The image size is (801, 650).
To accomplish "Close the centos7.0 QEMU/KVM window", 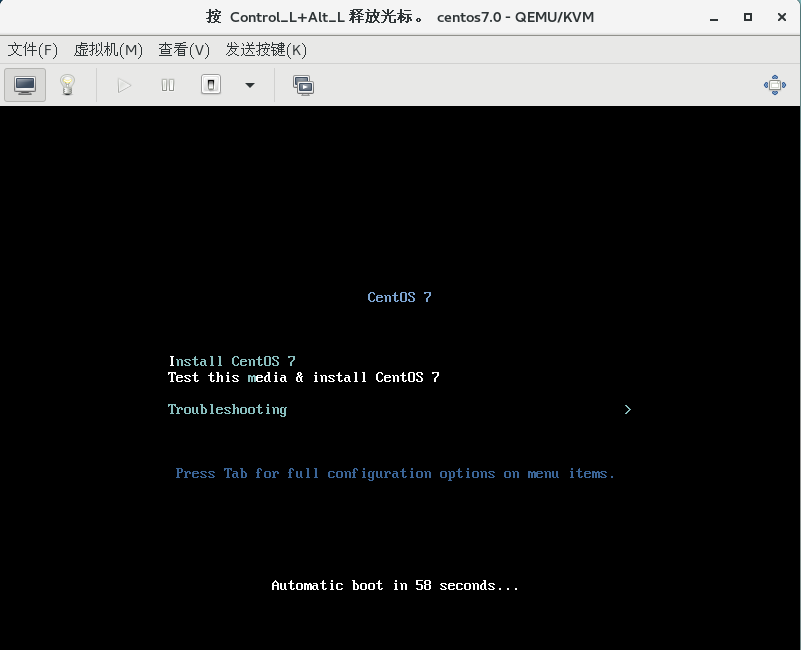I will pos(782,17).
